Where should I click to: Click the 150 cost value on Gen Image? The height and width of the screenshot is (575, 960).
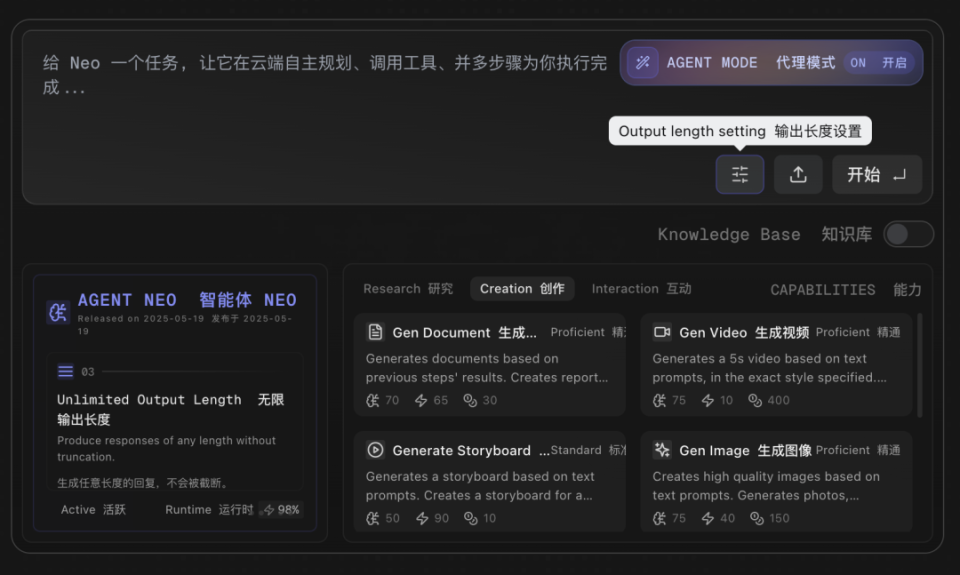(x=779, y=519)
